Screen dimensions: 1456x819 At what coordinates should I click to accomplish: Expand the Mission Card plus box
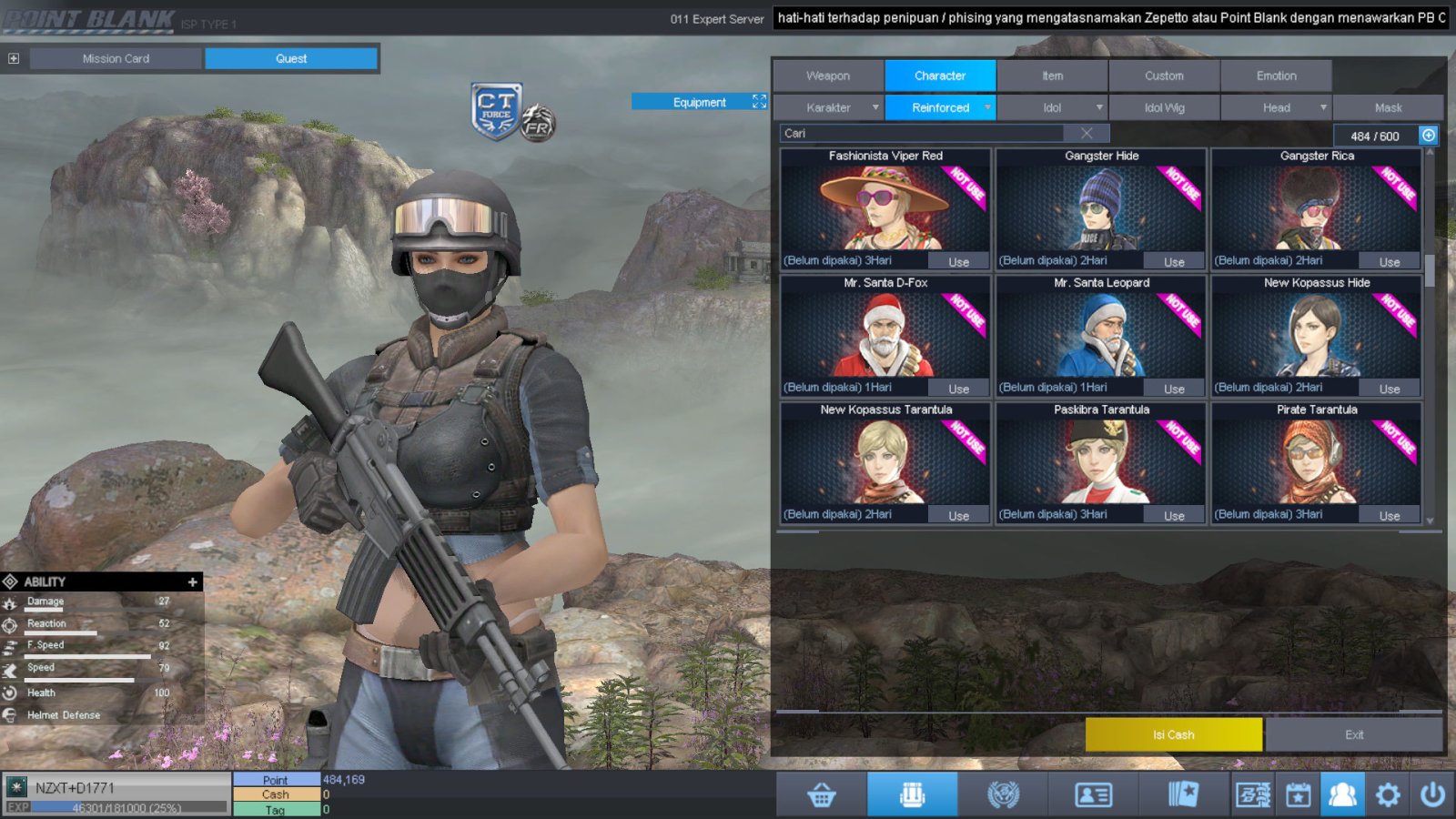click(14, 58)
